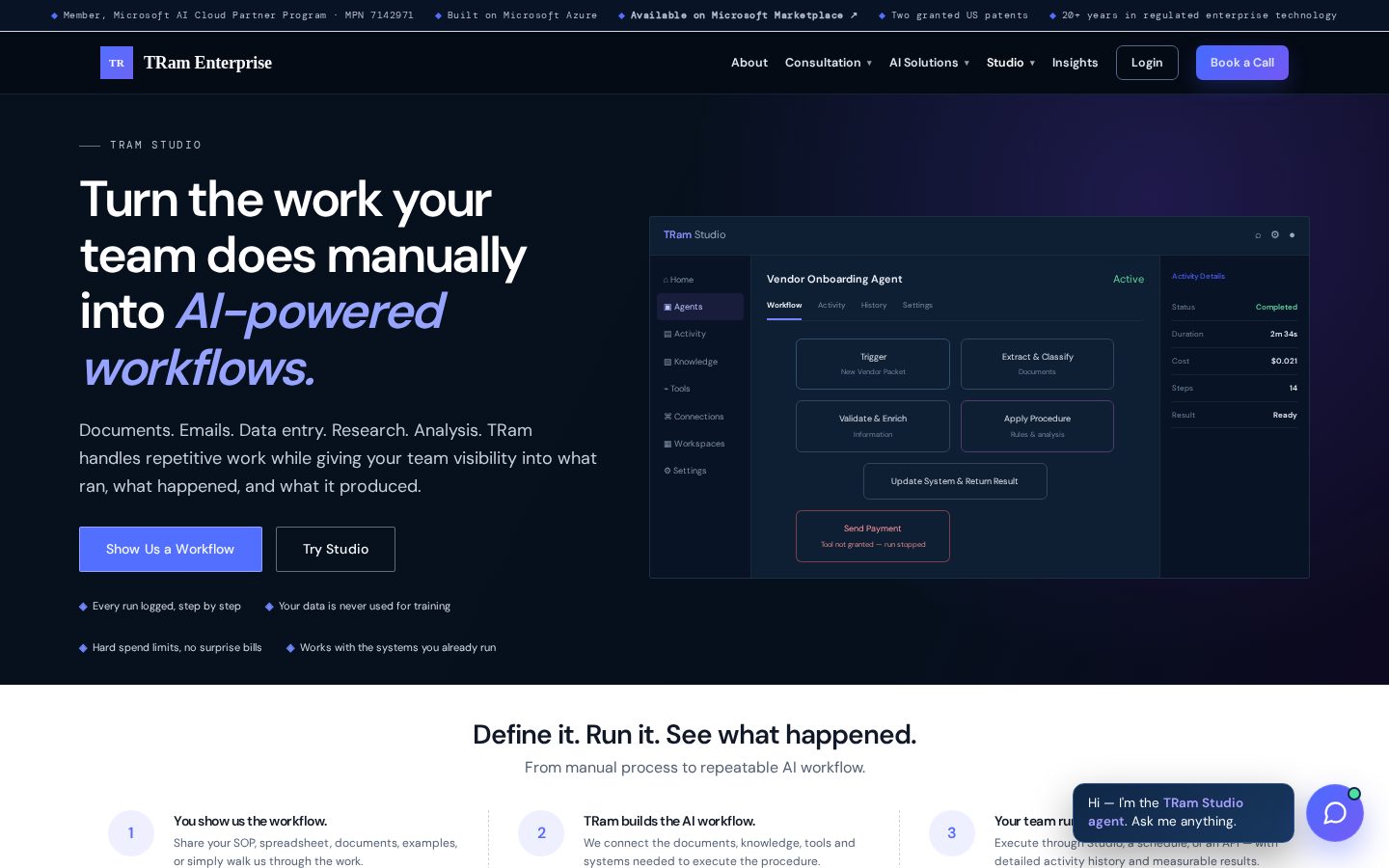1389x868 pixels.
Task: Click the step 3 number circle
Action: point(952,833)
